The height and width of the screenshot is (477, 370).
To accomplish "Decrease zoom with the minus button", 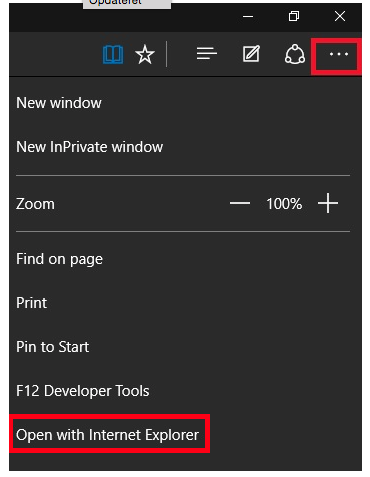I will pyautogui.click(x=240, y=203).
